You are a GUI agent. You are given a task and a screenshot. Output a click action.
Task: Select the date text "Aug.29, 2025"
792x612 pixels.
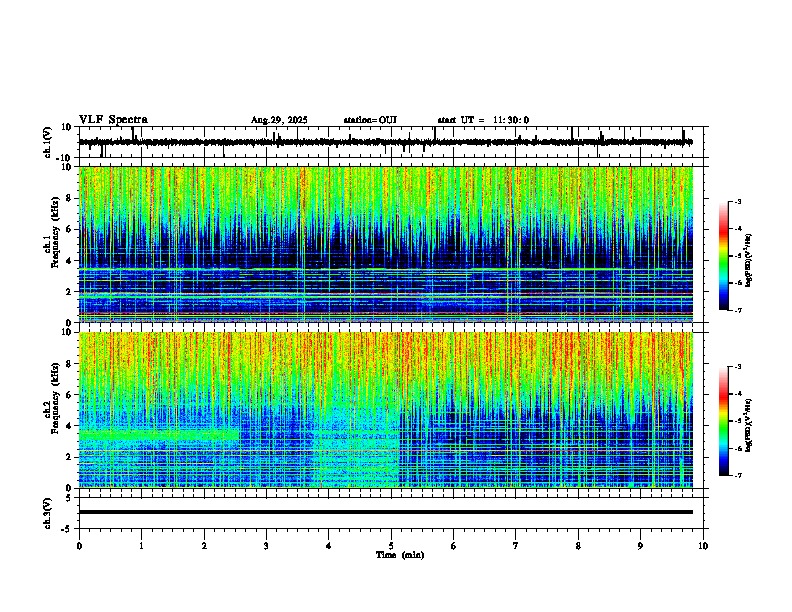[279, 120]
